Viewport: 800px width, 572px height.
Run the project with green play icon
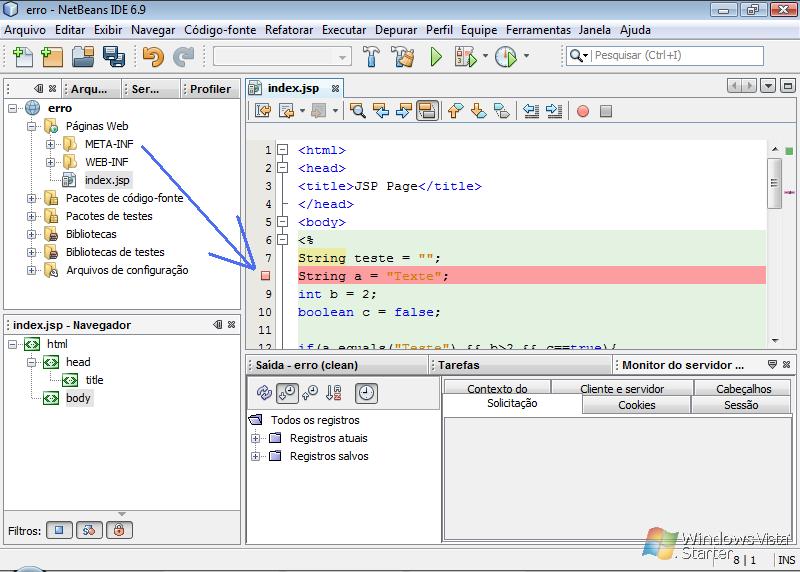pos(435,56)
